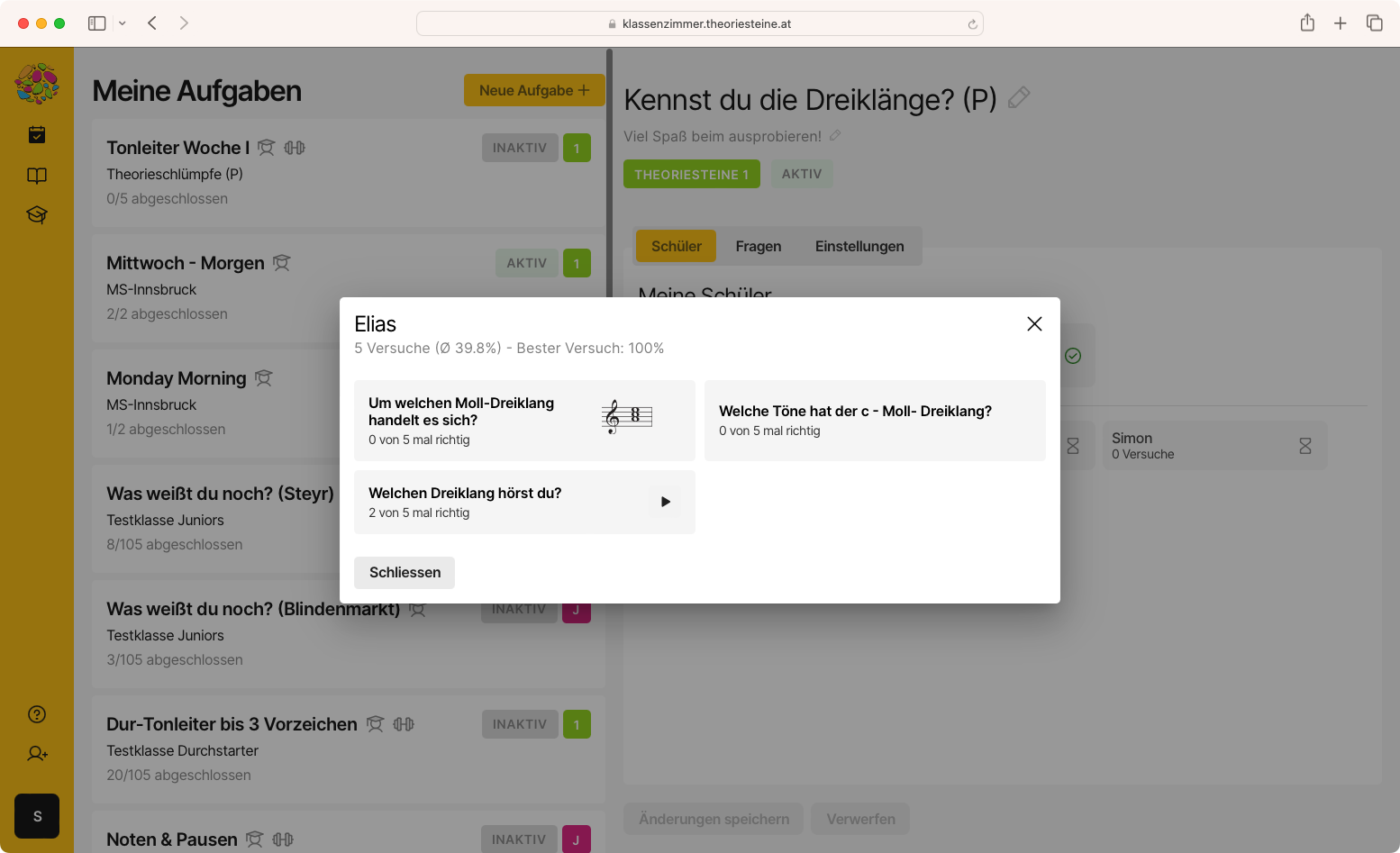Image resolution: width=1400 pixels, height=853 pixels.
Task: Open the Mittwoch - Morgen assignment
Action: click(349, 288)
